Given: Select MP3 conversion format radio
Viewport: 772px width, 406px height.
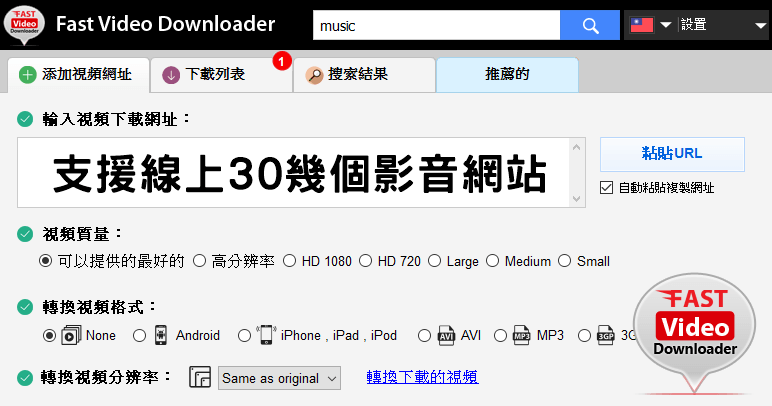Looking at the screenshot, I should [x=500, y=336].
